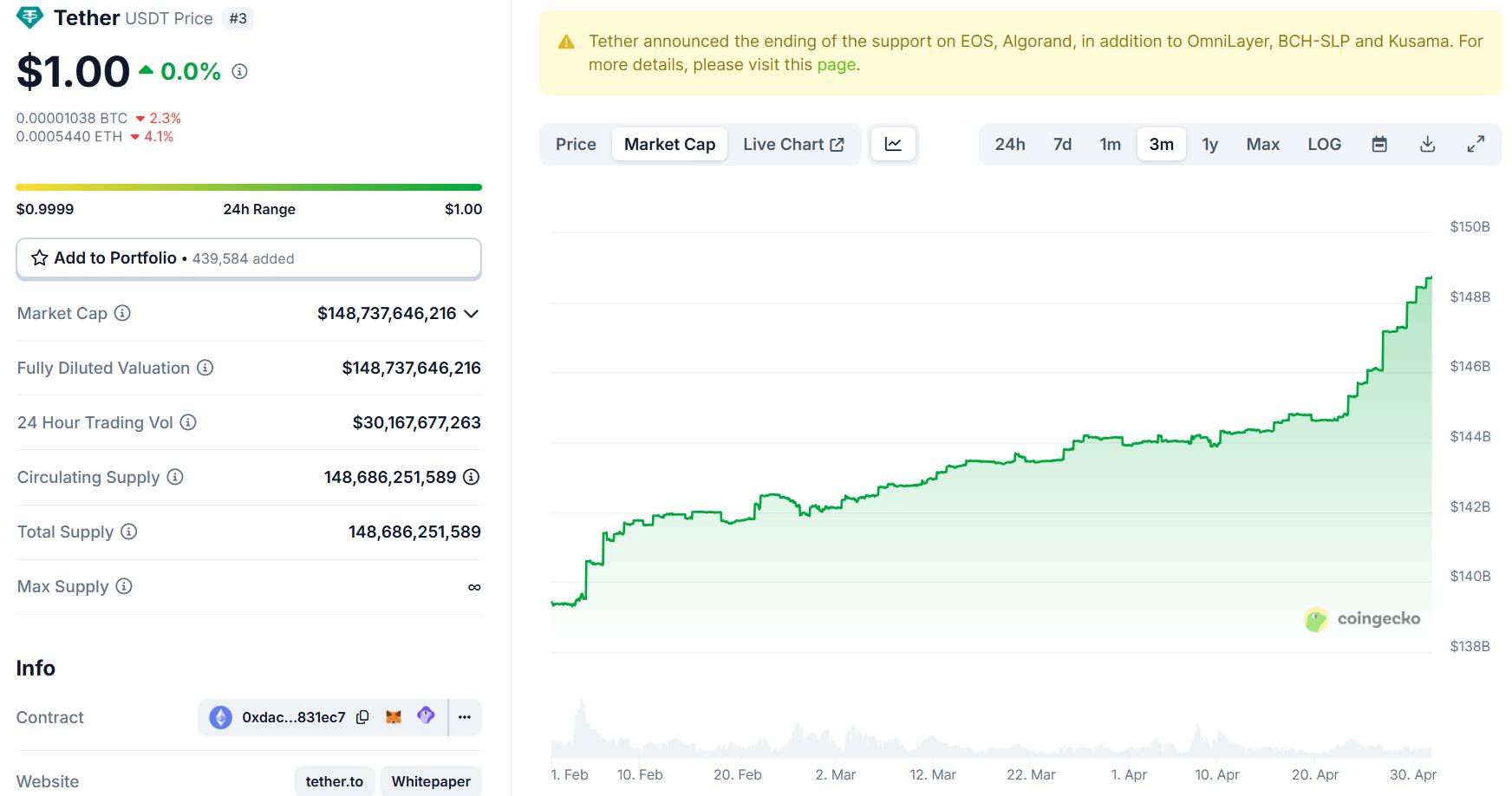Click Circulating Supply verification info icon

pyautogui.click(x=472, y=477)
